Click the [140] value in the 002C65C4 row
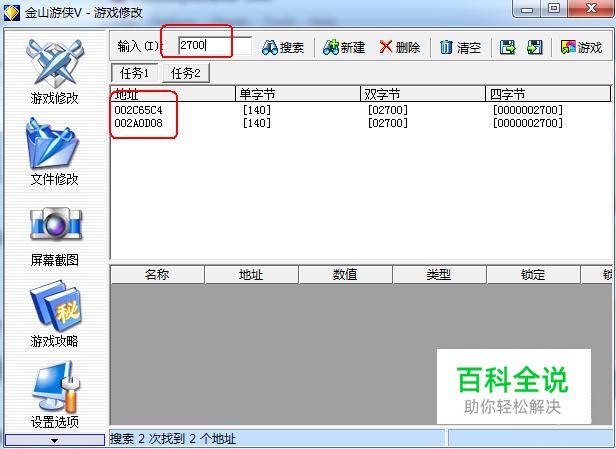Image resolution: width=616 pixels, height=449 pixels. point(257,110)
